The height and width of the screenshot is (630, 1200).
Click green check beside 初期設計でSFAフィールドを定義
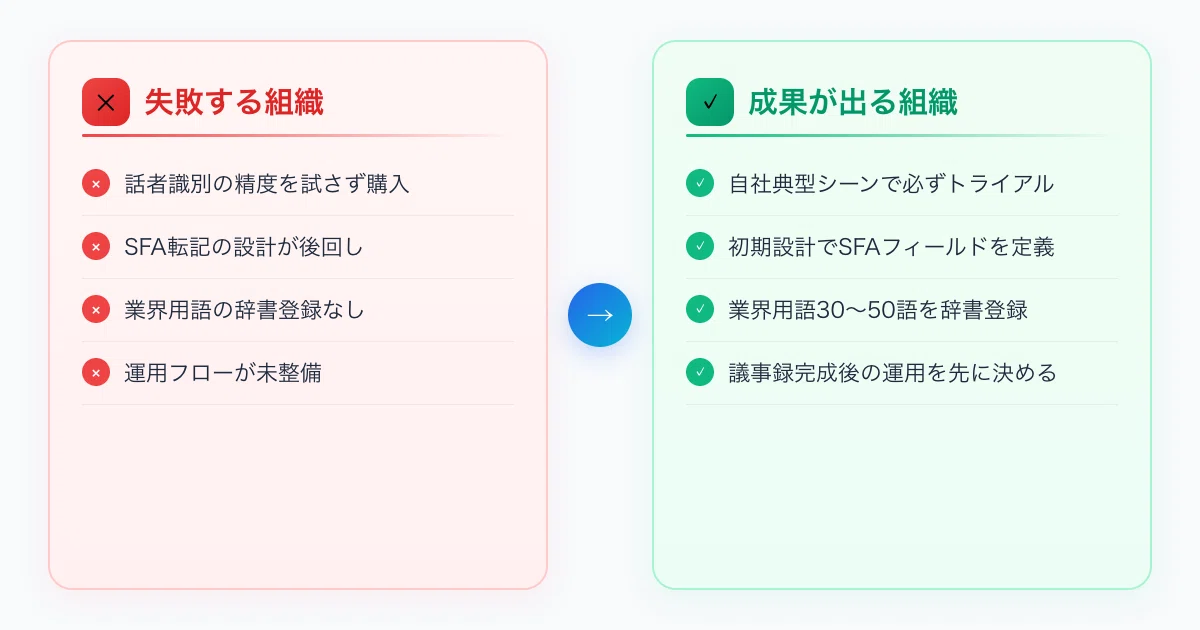pyautogui.click(x=700, y=247)
